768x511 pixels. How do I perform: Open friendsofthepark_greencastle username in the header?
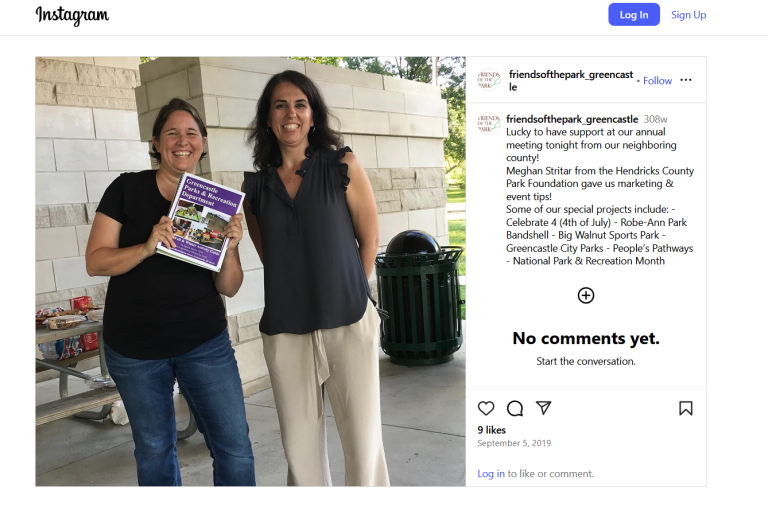pyautogui.click(x=571, y=80)
